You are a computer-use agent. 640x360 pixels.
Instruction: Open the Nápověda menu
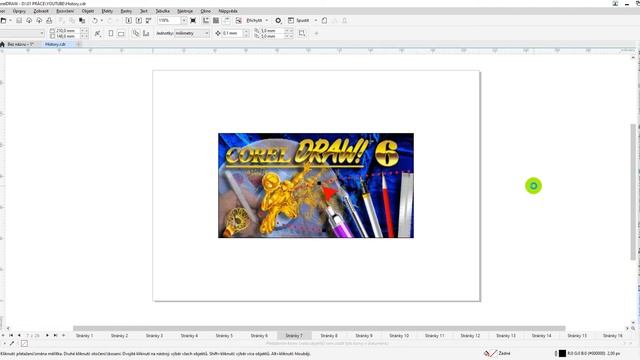coord(228,11)
